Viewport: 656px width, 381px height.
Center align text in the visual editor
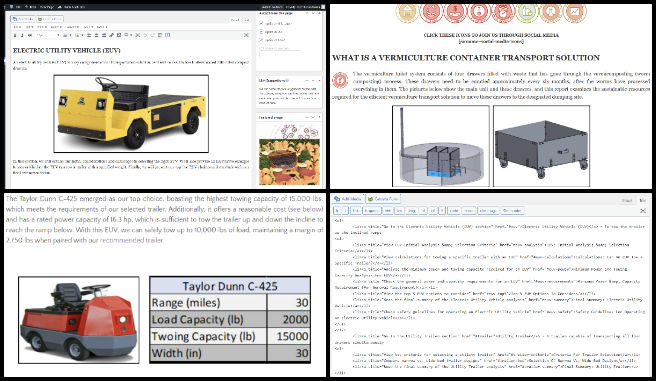pos(97,35)
